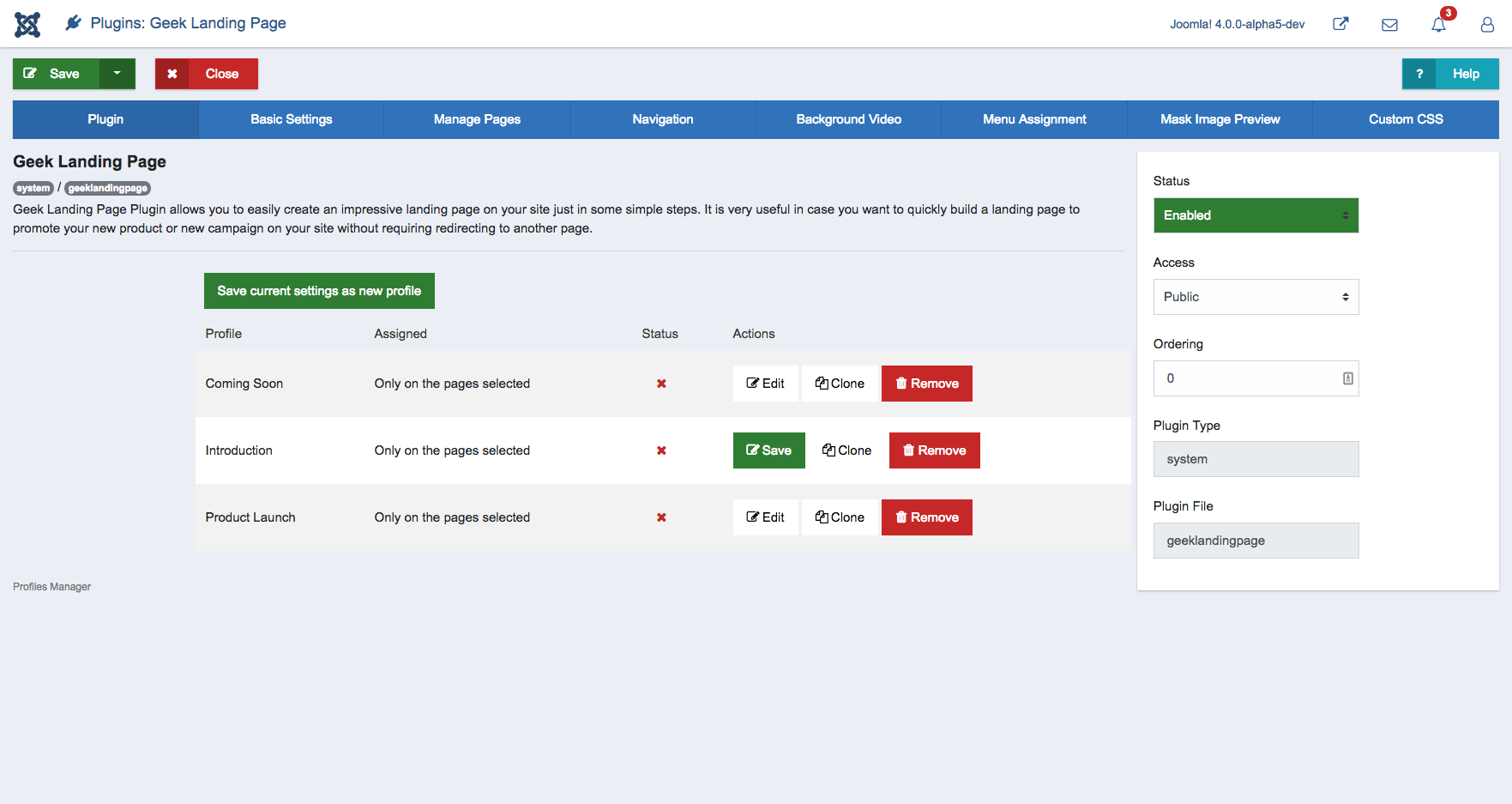Click the 'system' folder badge
Viewport: 1512px width, 804px height.
coord(33,188)
